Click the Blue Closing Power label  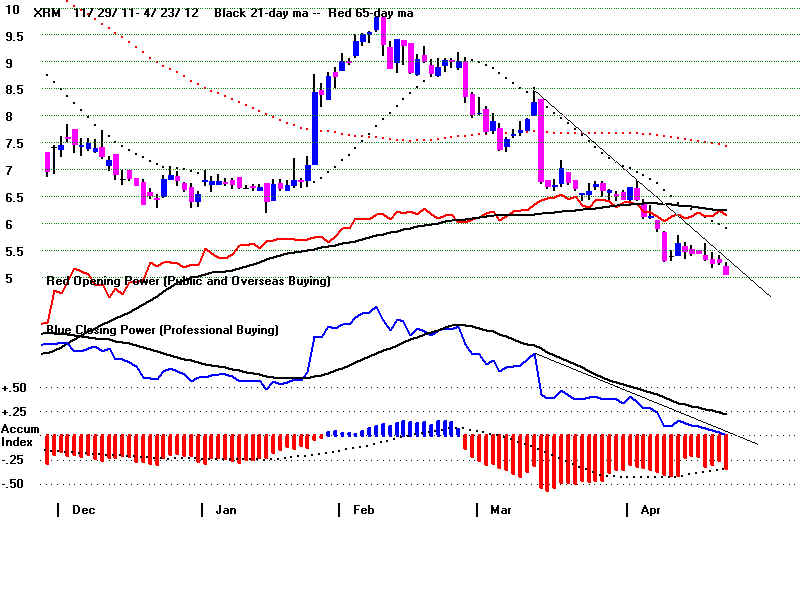[162, 329]
